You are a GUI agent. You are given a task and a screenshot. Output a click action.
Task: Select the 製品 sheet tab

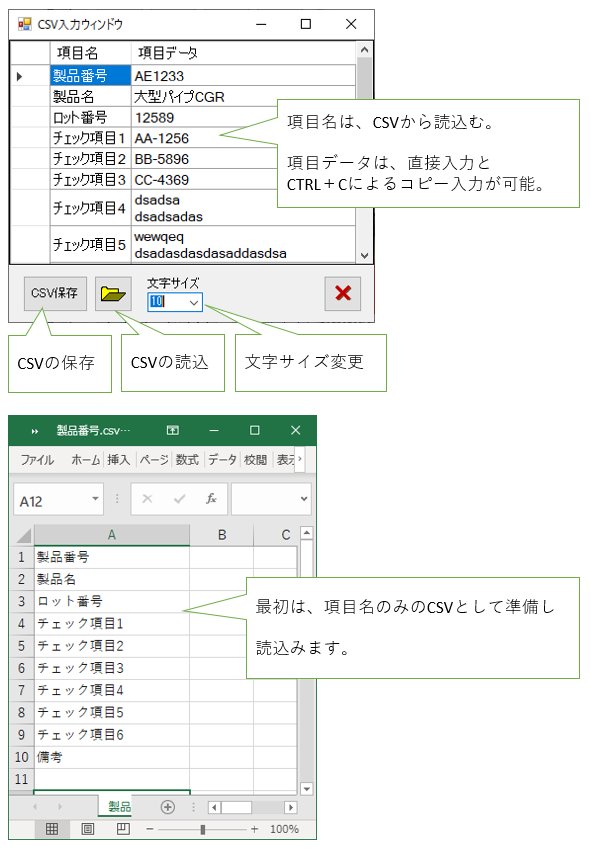pyautogui.click(x=119, y=806)
